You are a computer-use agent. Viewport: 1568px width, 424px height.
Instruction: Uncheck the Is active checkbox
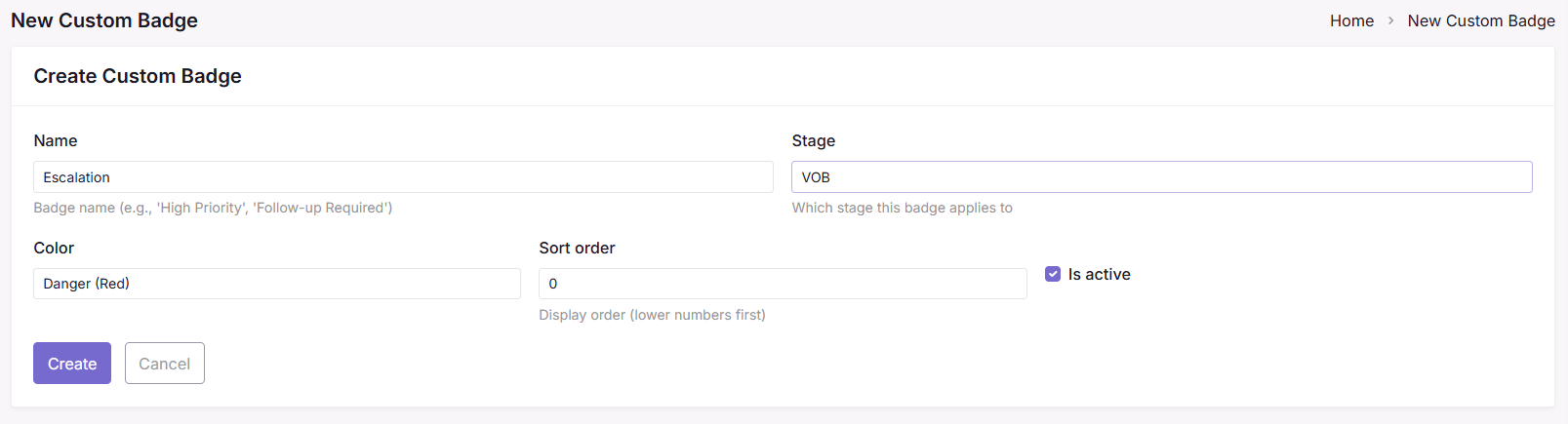coord(1053,274)
